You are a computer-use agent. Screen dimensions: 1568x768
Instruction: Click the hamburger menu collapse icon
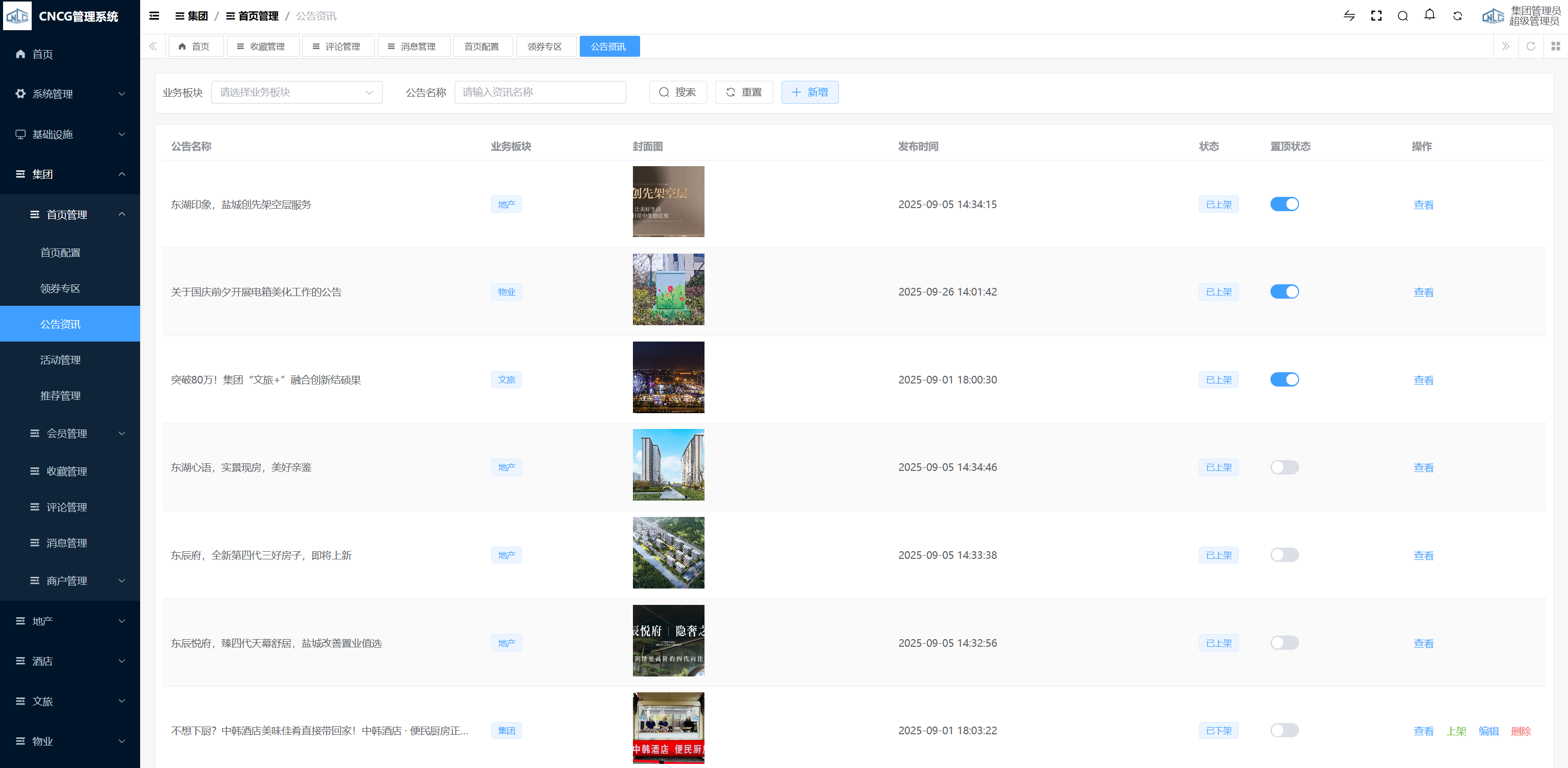coord(154,16)
